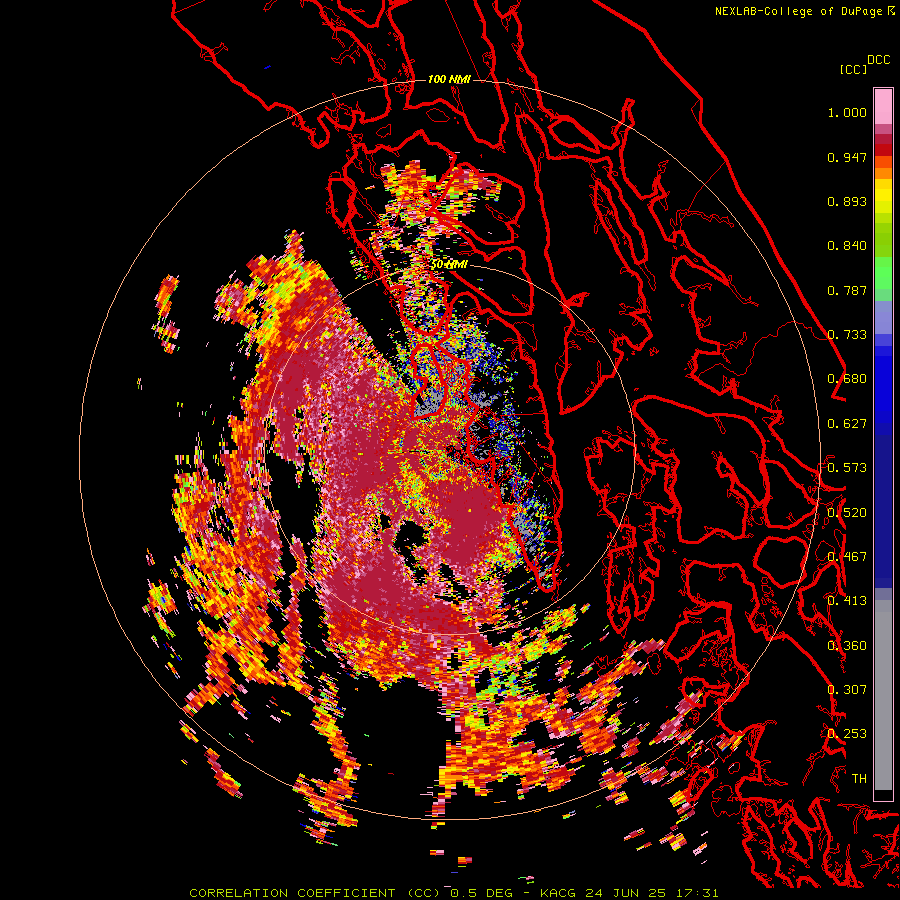Select the 0.627 scale value
900x900 pixels.
click(x=847, y=424)
